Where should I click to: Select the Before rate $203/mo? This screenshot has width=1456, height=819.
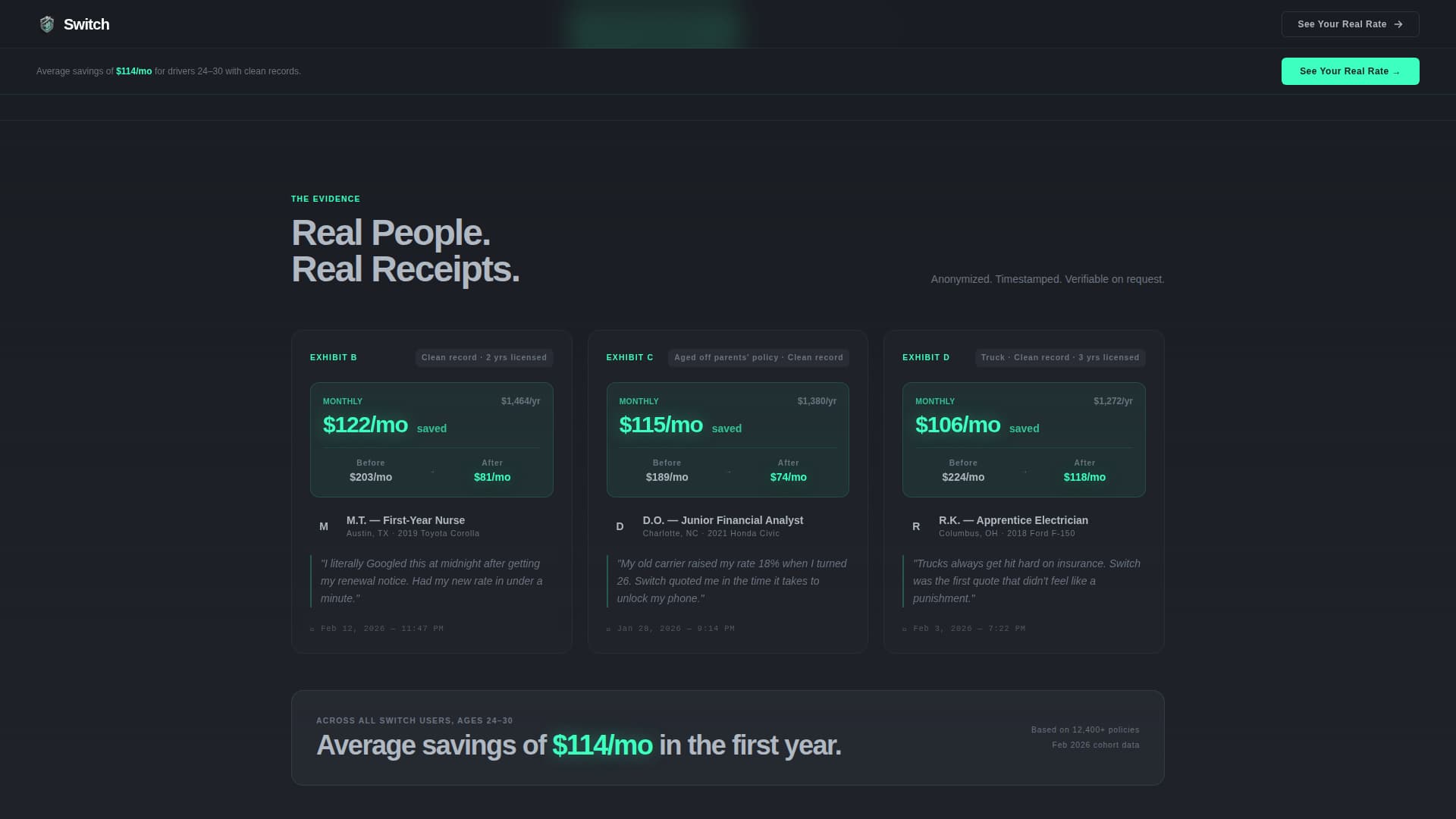point(371,477)
